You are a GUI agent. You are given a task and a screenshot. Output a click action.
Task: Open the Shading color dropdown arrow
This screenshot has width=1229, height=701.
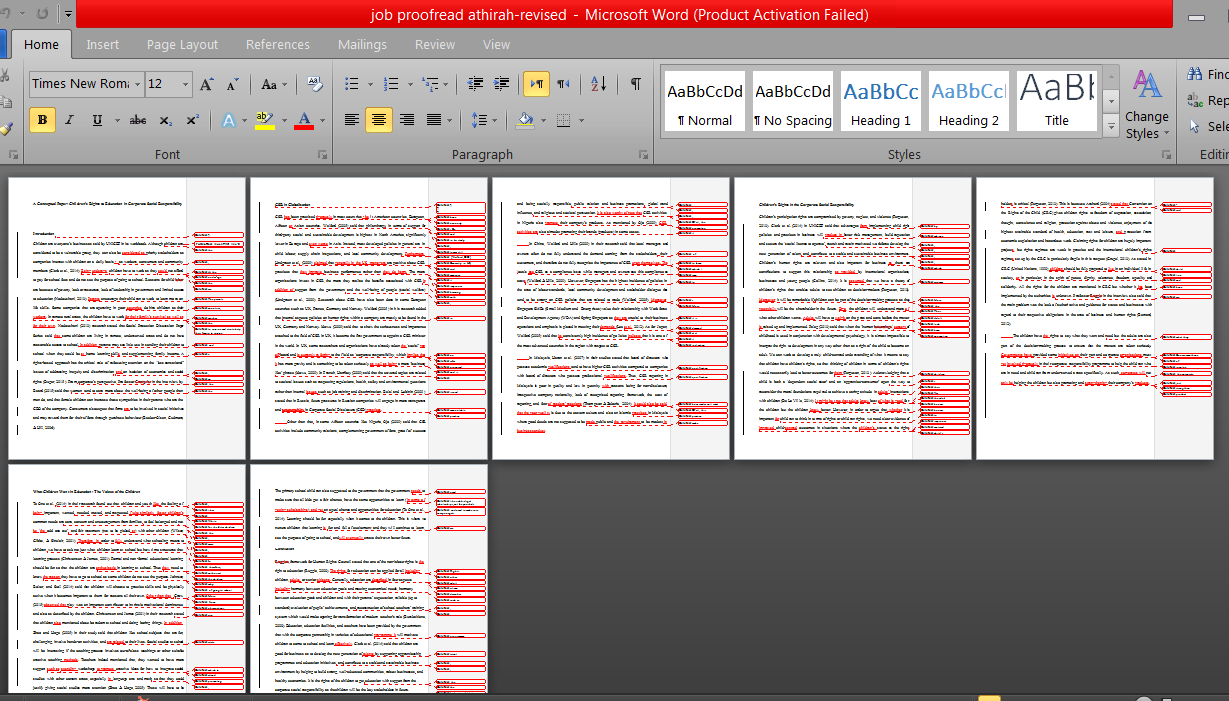(541, 120)
